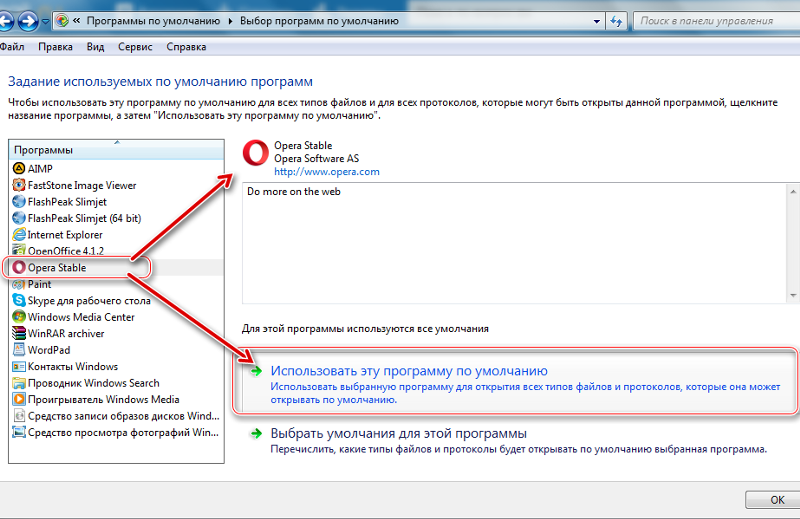
Task: Select the Skype icon in programs list
Action: tap(19, 301)
